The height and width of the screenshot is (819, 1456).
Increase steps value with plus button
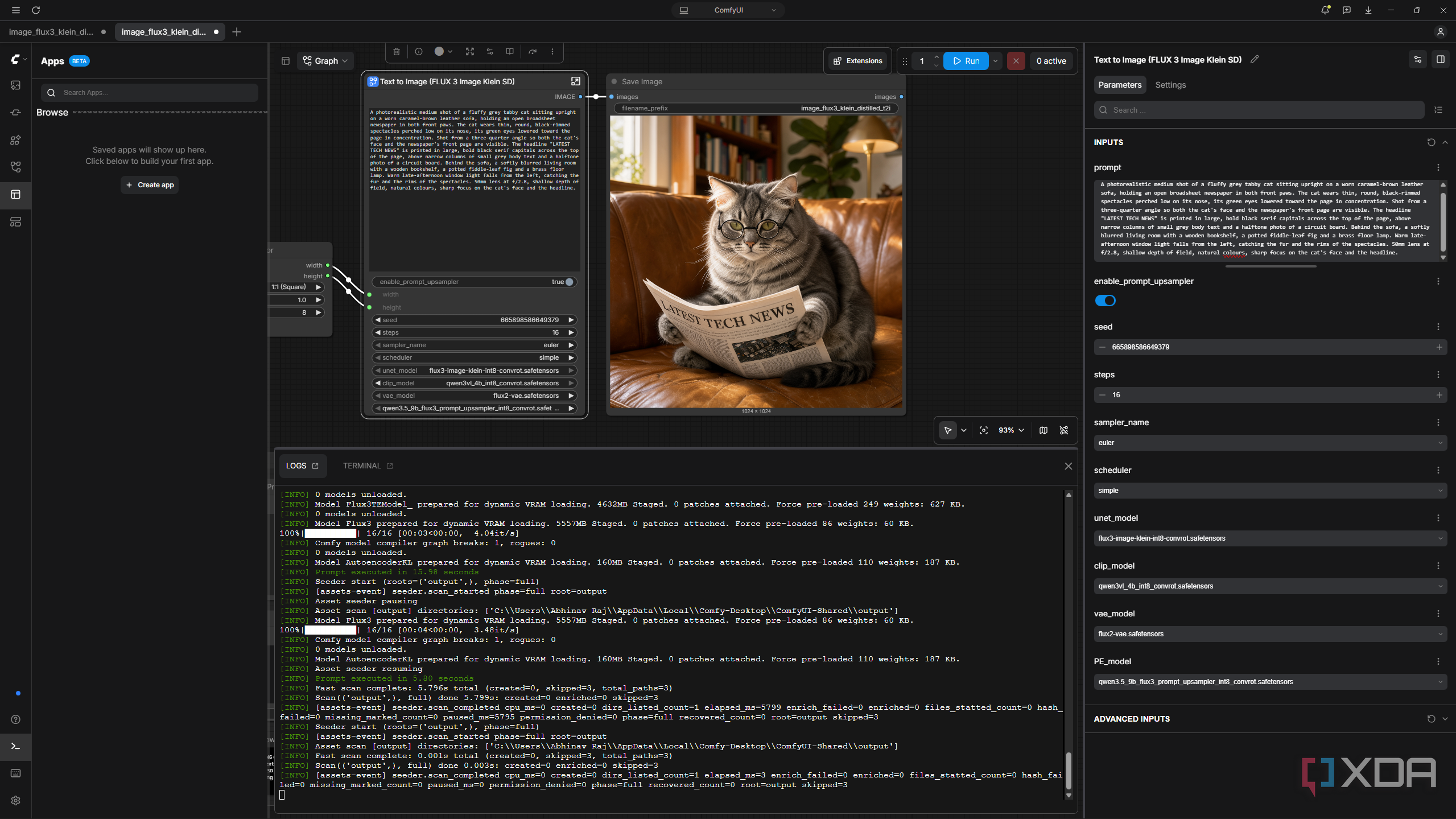coord(1439,395)
